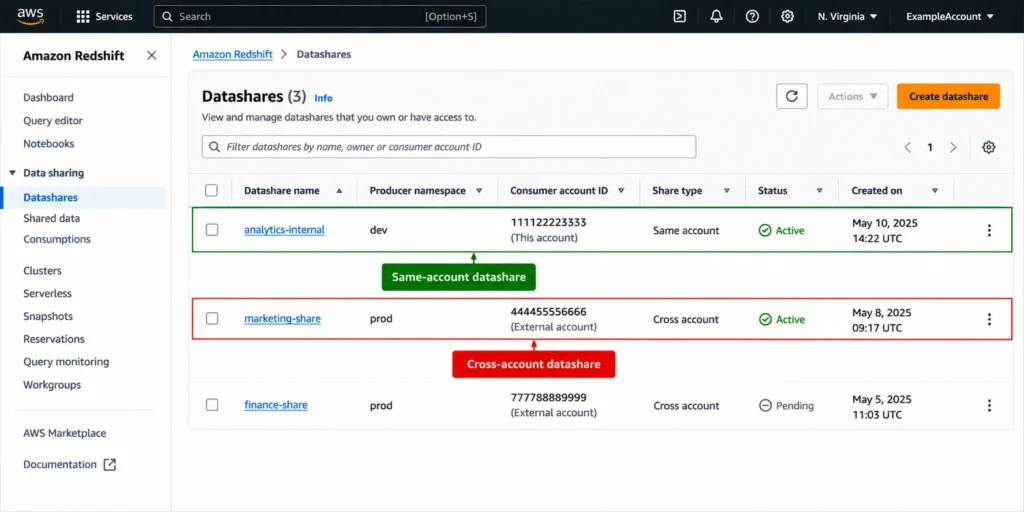The width and height of the screenshot is (1024, 512).
Task: Open the Actions dropdown
Action: tap(853, 96)
